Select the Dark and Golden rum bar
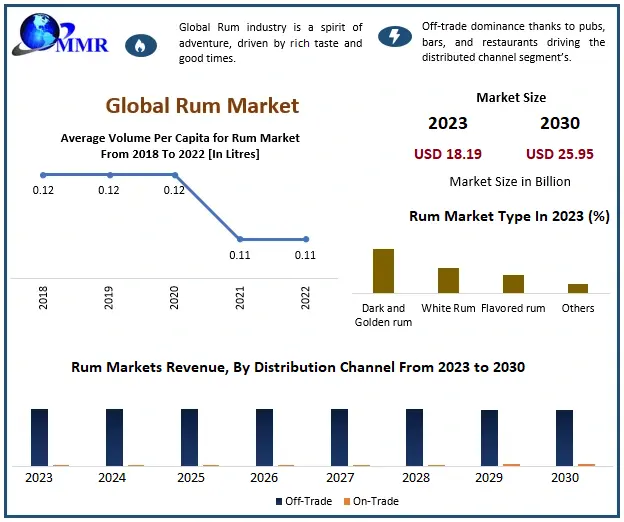624x522 pixels. [383, 270]
